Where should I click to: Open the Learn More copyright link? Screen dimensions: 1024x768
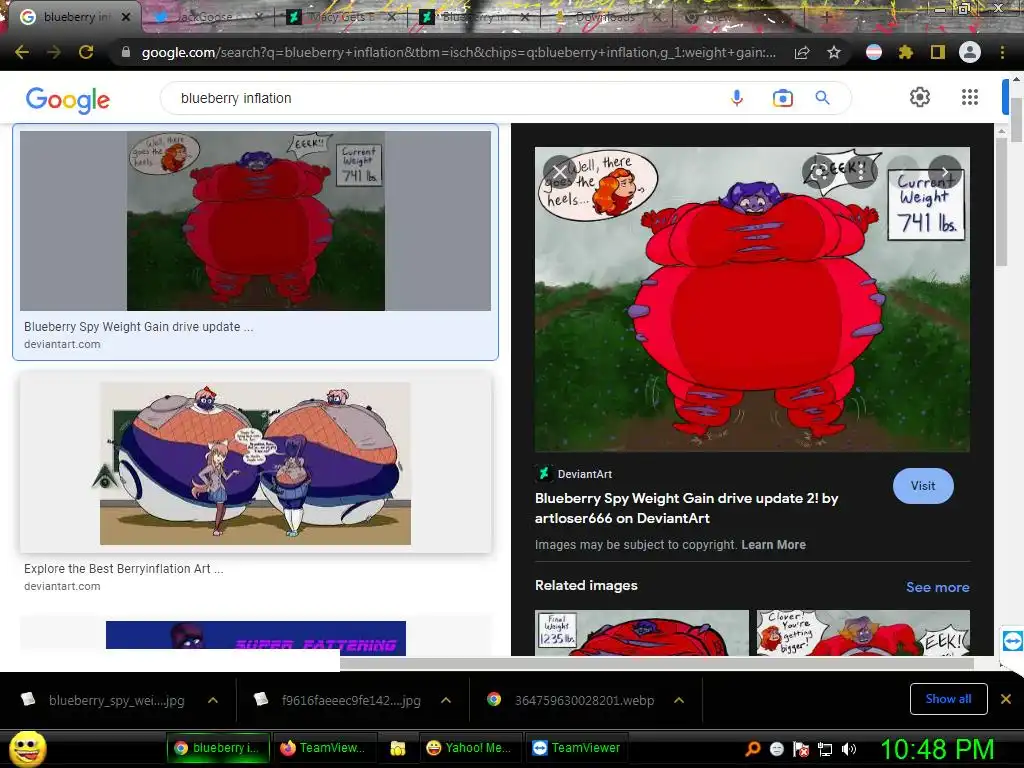coord(773,545)
